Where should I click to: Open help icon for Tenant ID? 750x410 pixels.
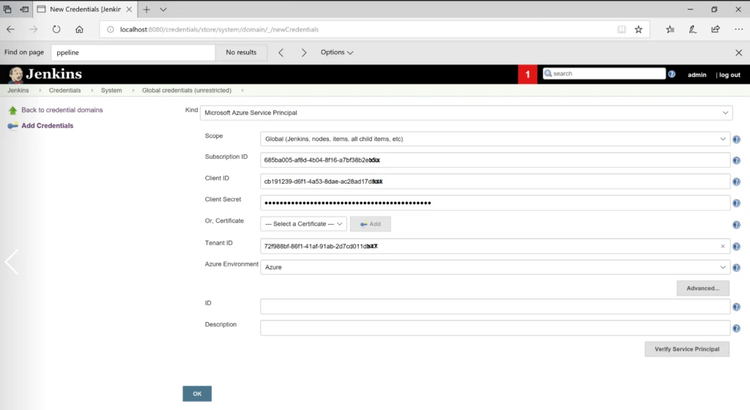point(737,247)
